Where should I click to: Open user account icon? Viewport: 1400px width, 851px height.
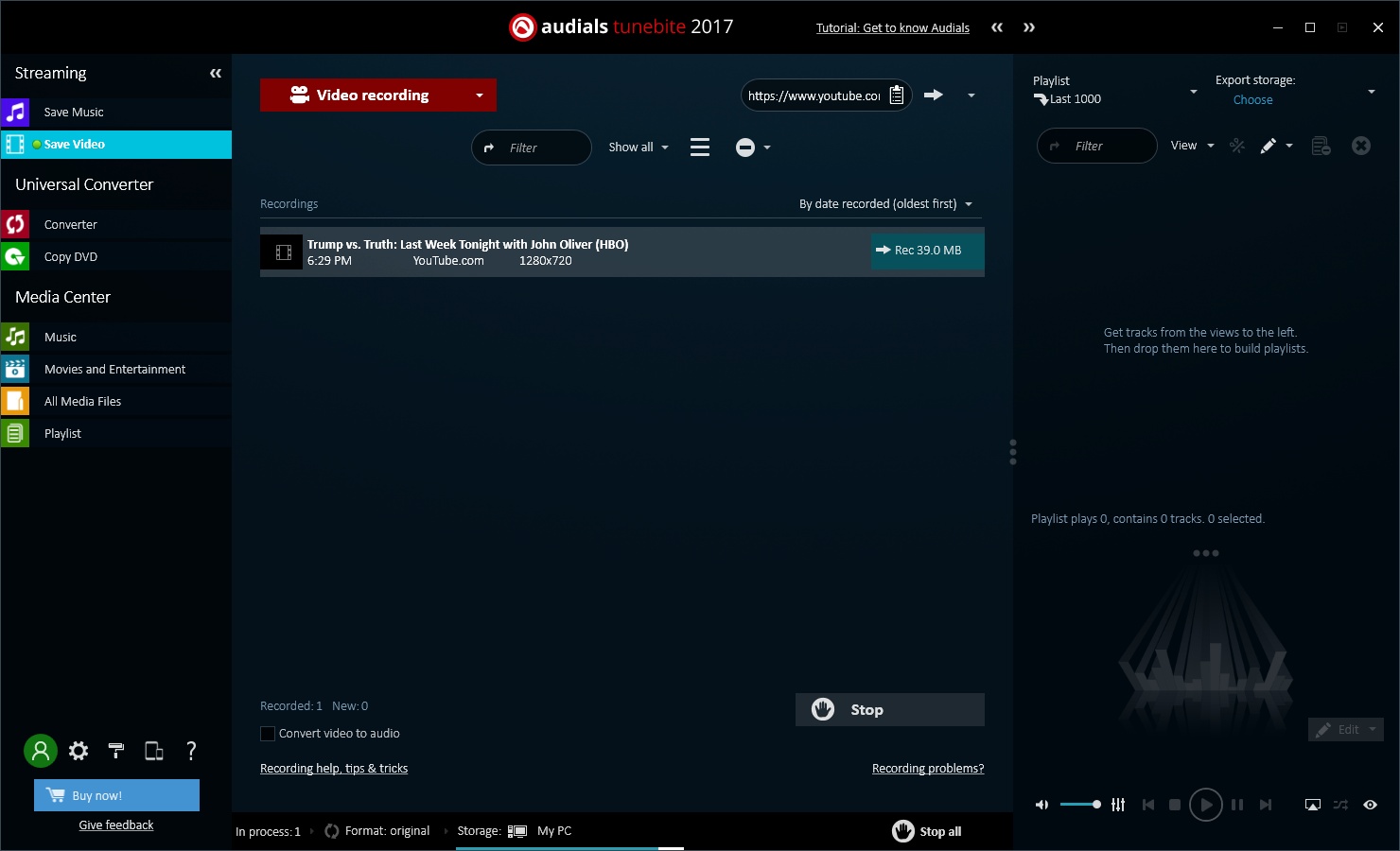pos(41,751)
